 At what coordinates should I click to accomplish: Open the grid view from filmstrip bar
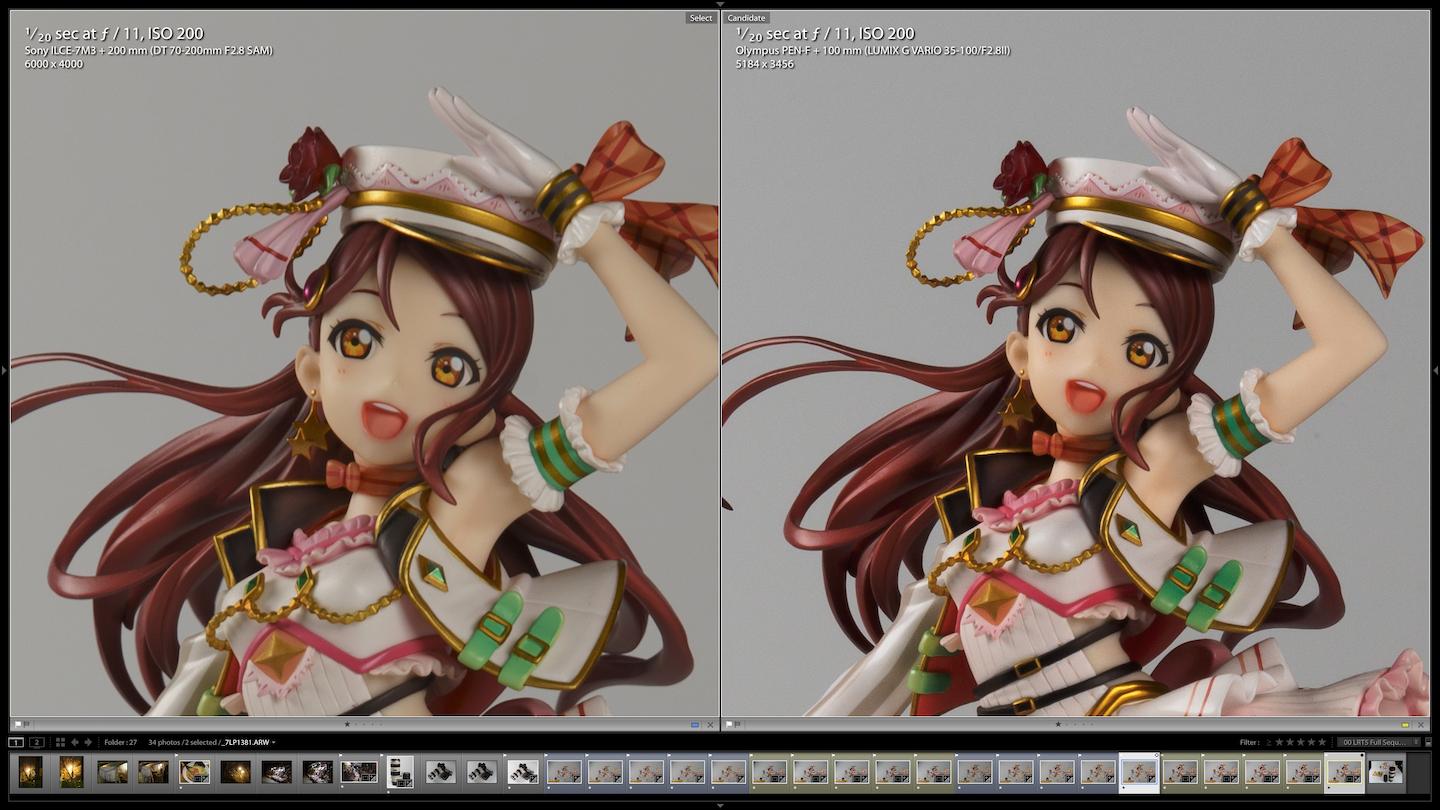60,742
